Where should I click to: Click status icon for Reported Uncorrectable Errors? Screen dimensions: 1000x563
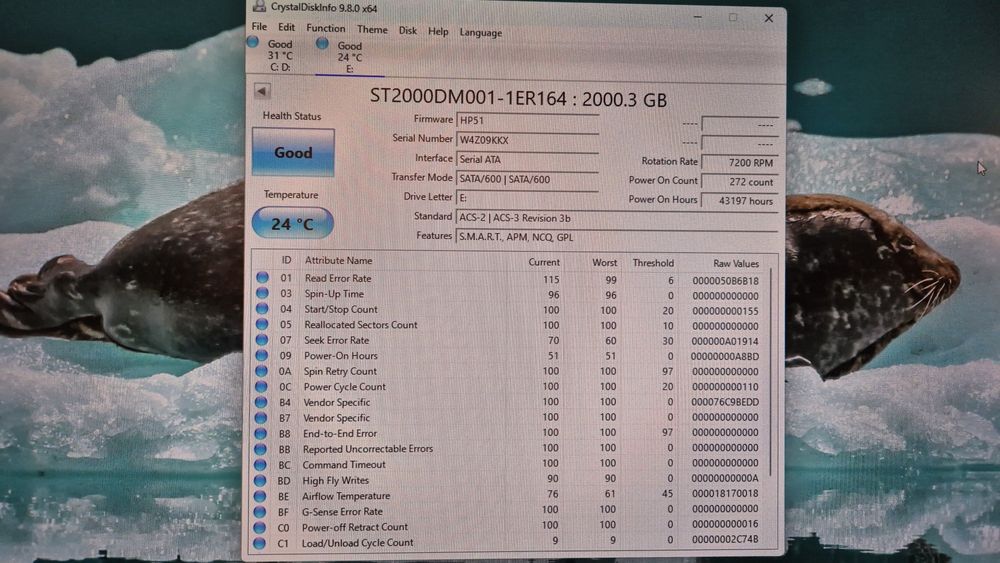tap(260, 449)
